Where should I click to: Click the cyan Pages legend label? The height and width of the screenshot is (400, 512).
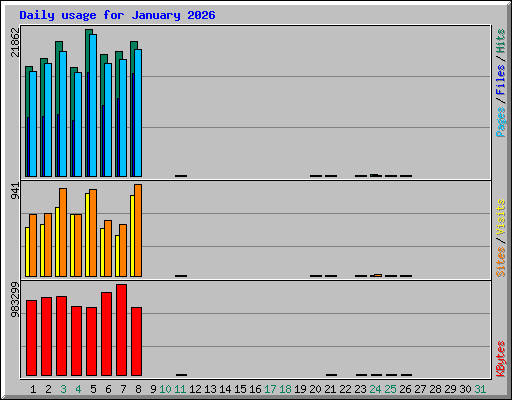(x=500, y=122)
